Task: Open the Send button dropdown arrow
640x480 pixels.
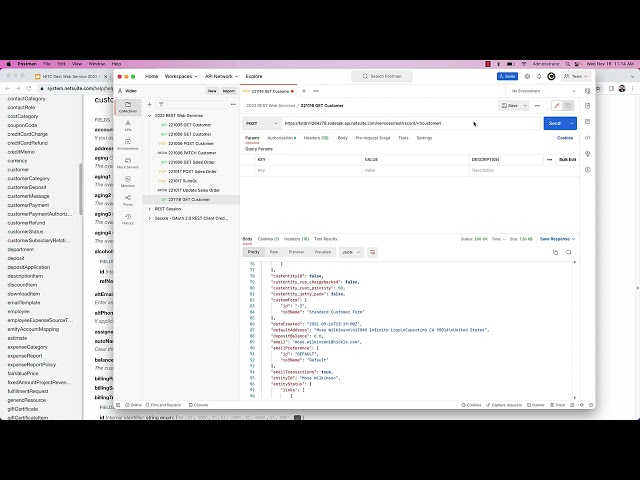Action: [571, 123]
